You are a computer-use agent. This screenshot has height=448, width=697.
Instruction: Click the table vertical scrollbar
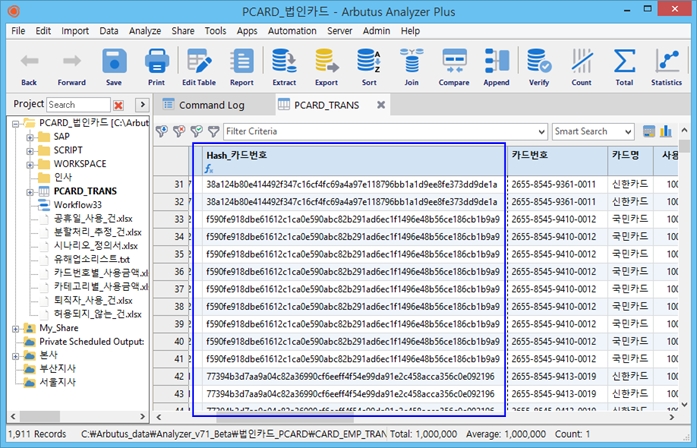[685, 146]
